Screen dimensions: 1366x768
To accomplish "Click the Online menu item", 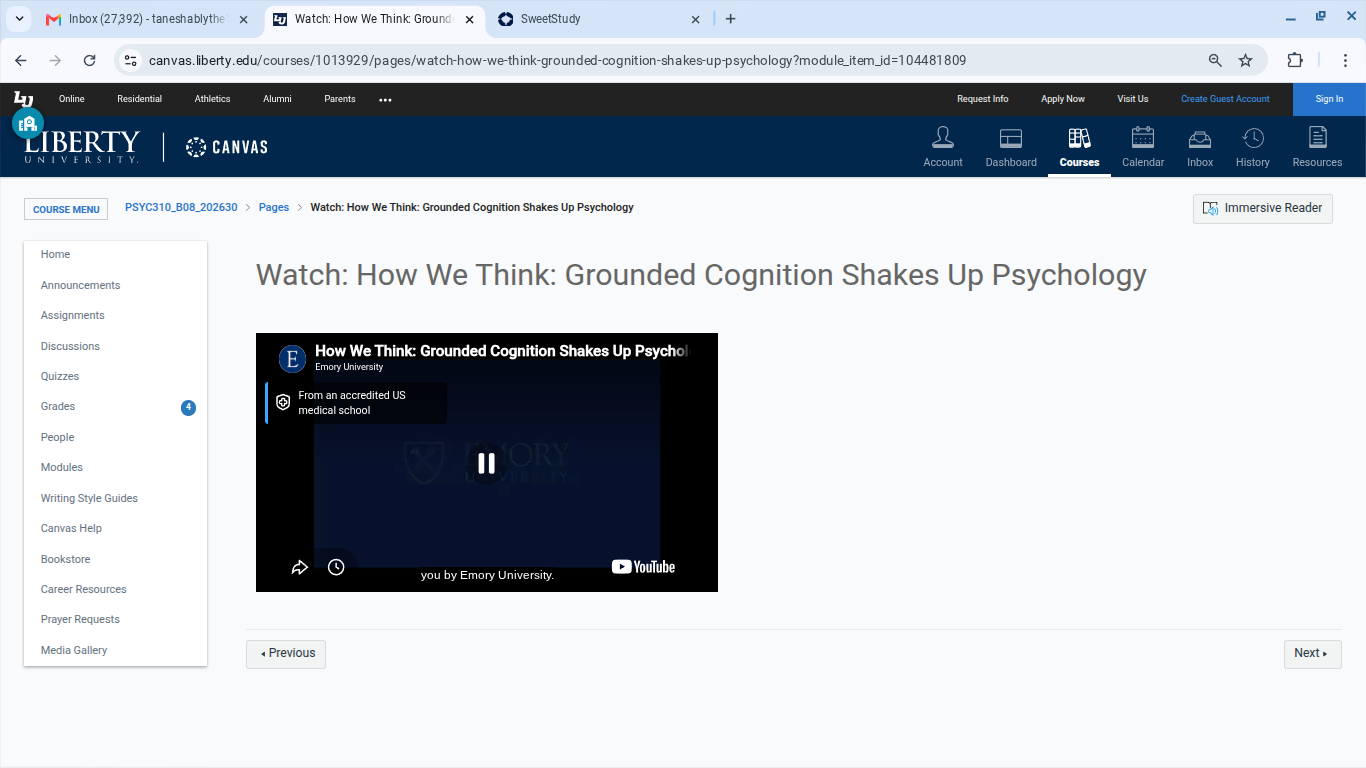I will (72, 99).
